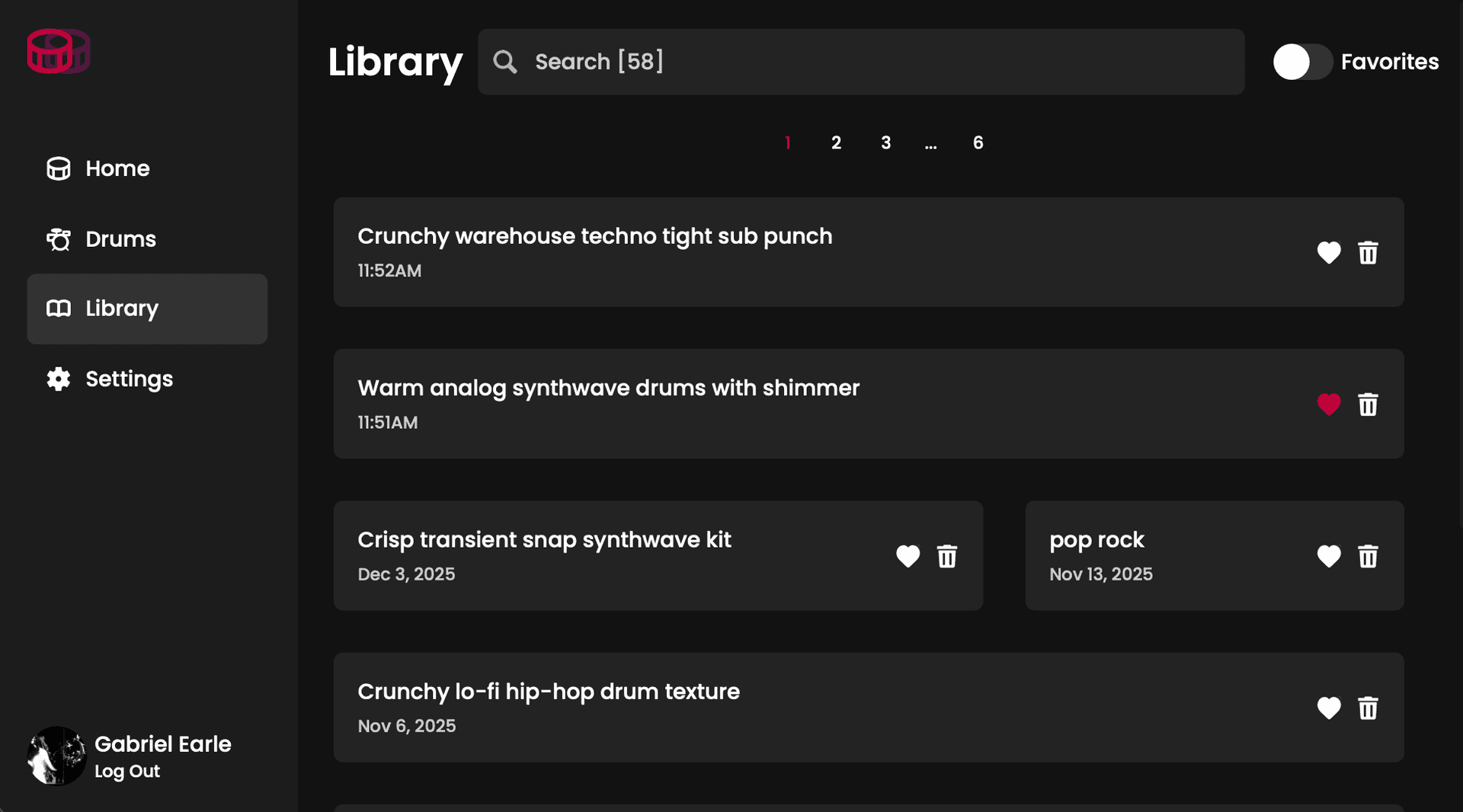Favorite the Crisp transient snap synthwave kit
Viewport: 1463px width, 812px height.
[908, 556]
